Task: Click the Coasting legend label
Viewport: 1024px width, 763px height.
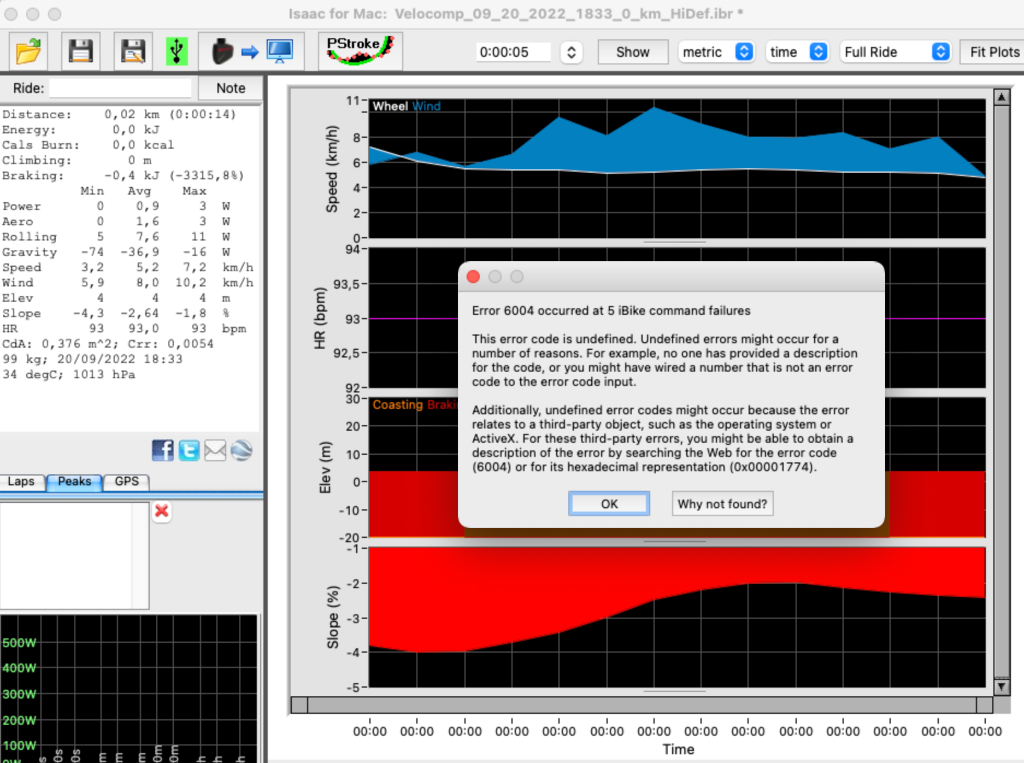Action: click(398, 405)
